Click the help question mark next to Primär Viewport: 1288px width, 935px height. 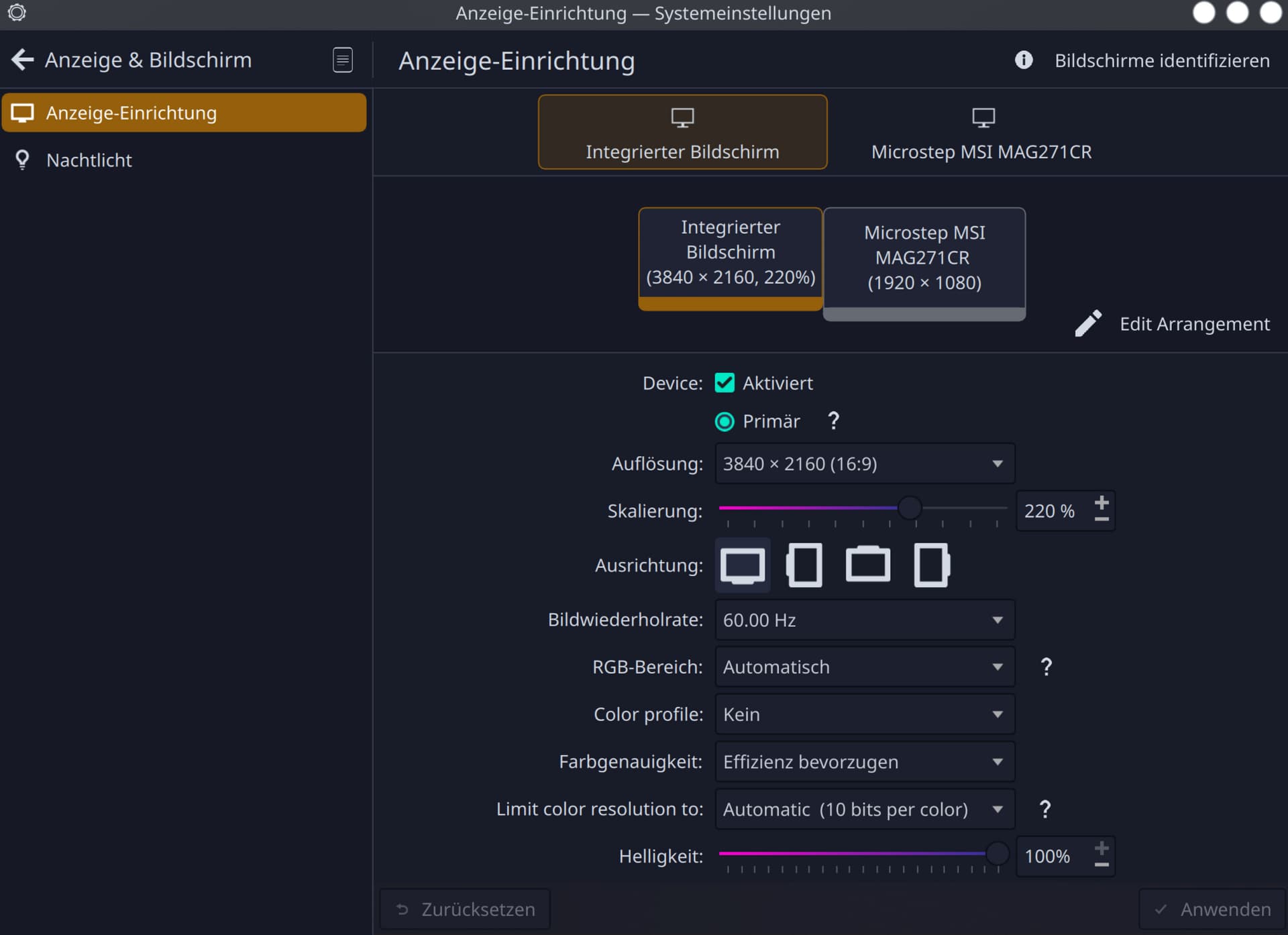tap(833, 421)
